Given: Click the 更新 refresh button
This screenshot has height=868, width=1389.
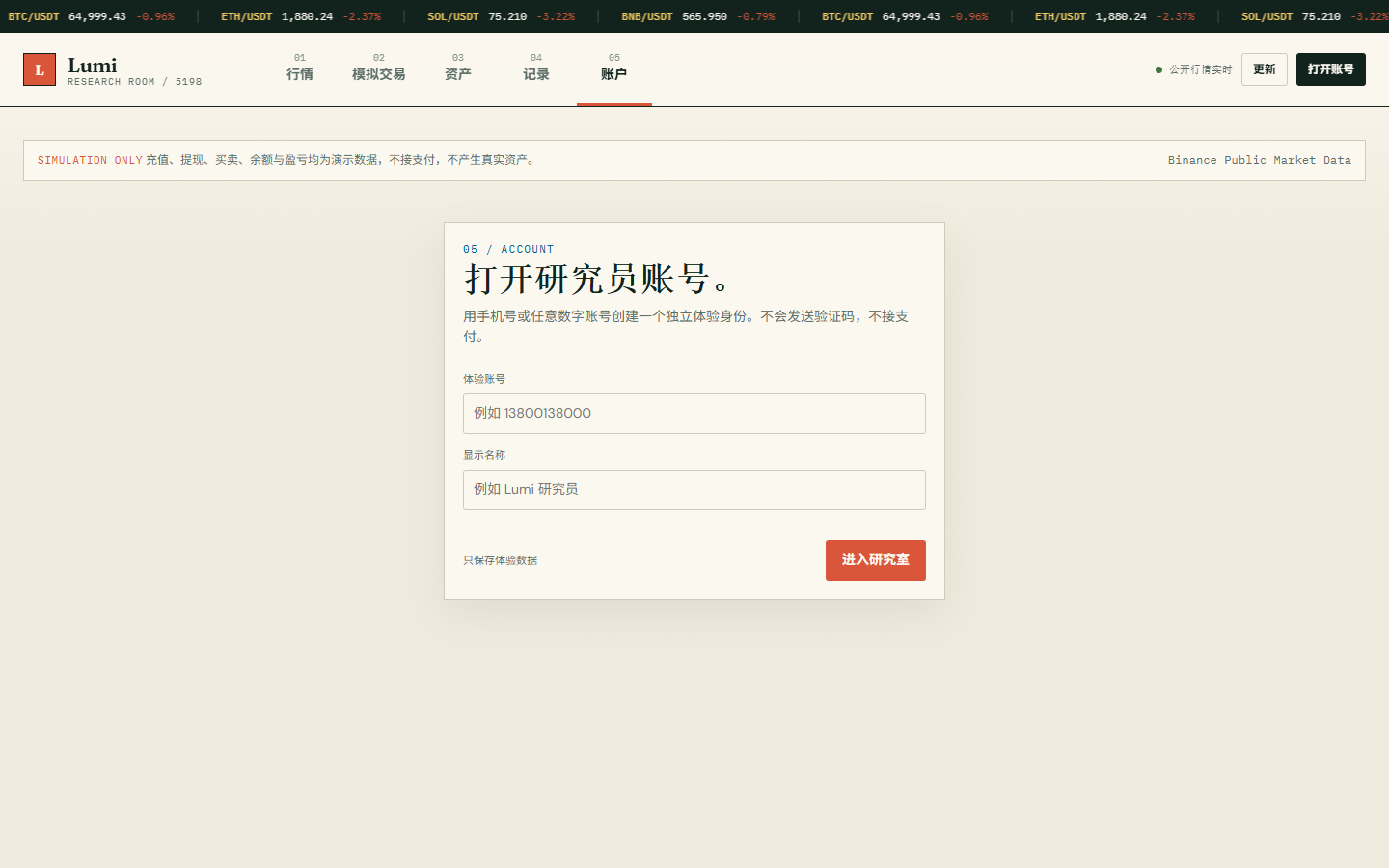Looking at the screenshot, I should [x=1265, y=69].
